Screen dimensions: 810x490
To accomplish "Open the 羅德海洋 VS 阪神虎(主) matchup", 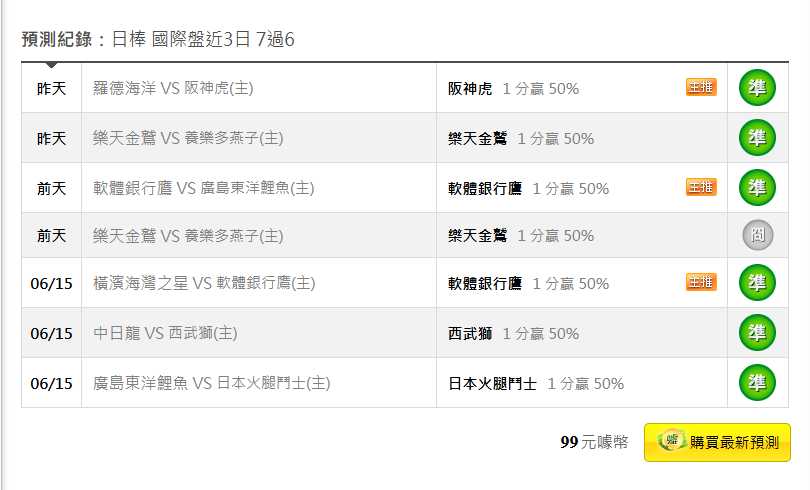I will click(173, 88).
